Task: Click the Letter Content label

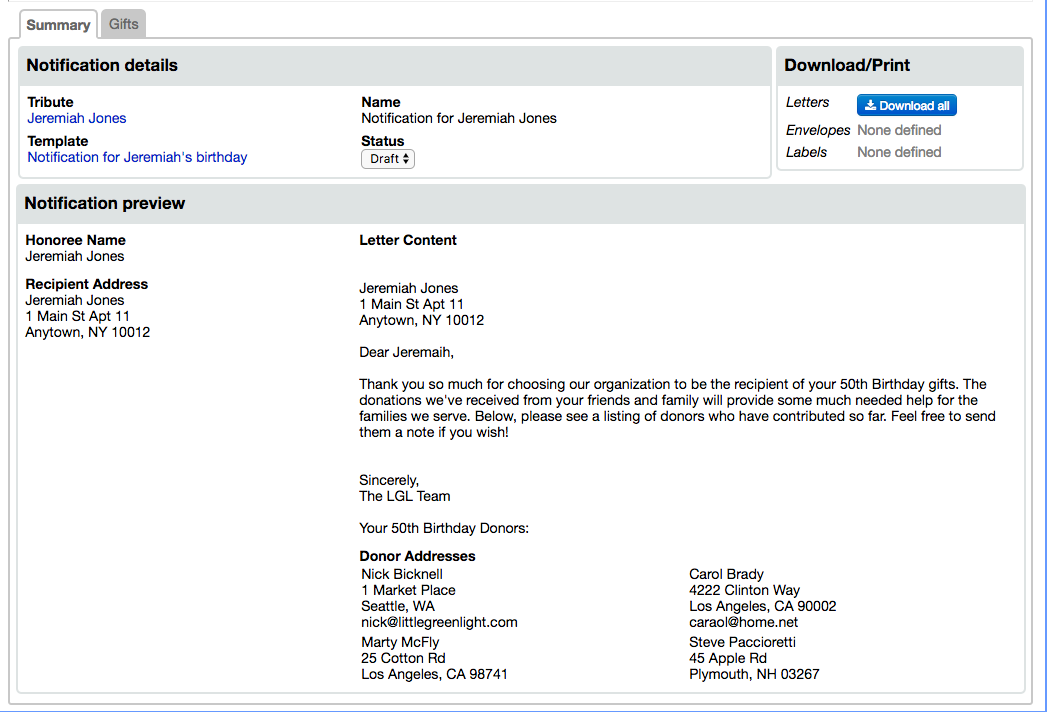Action: coord(408,240)
